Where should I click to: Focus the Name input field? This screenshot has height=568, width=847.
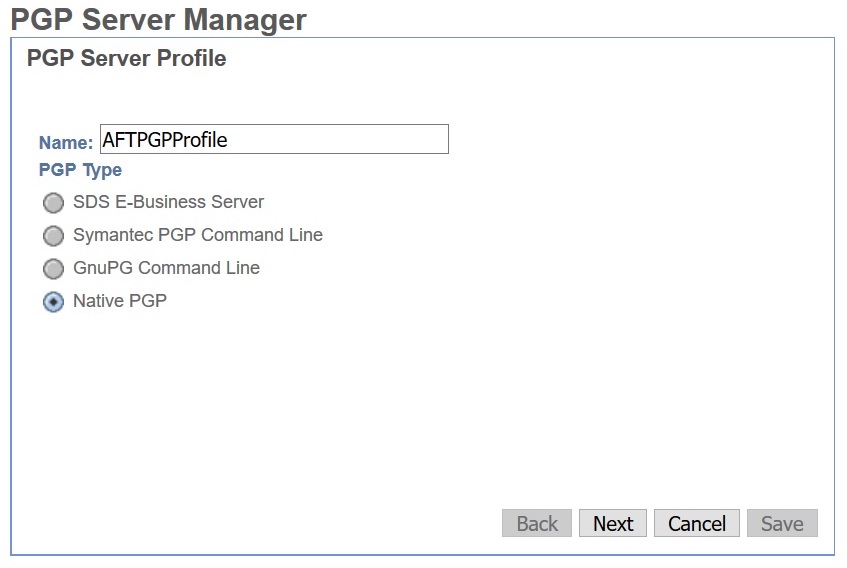tap(274, 139)
